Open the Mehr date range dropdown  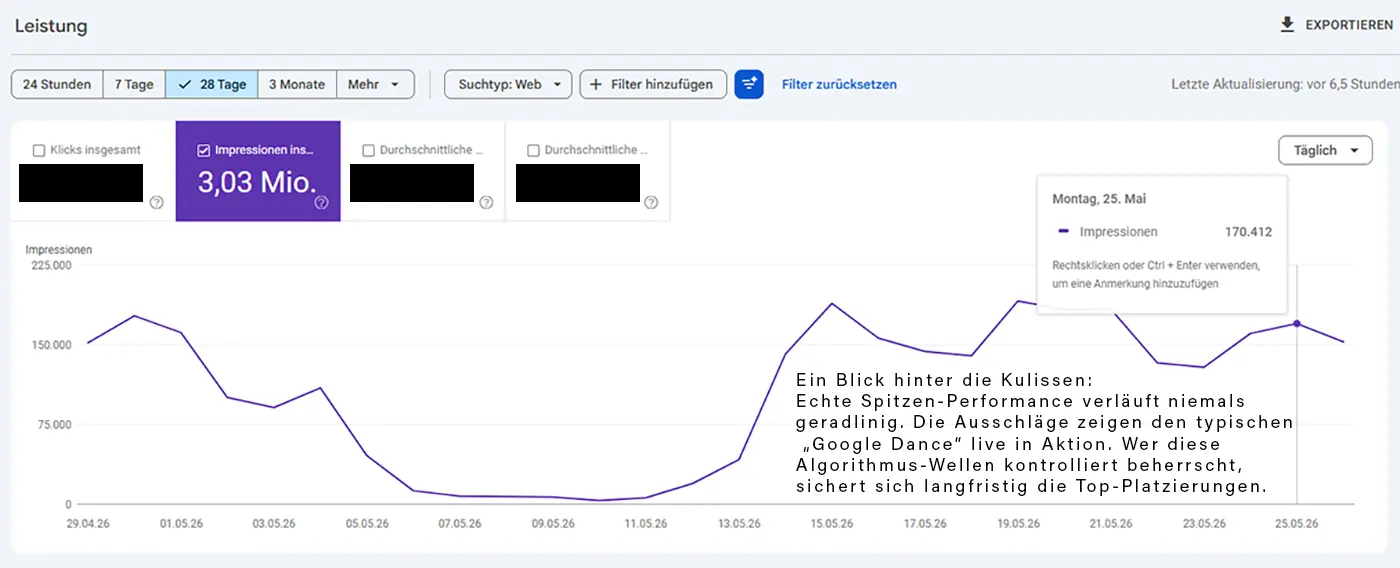(375, 84)
